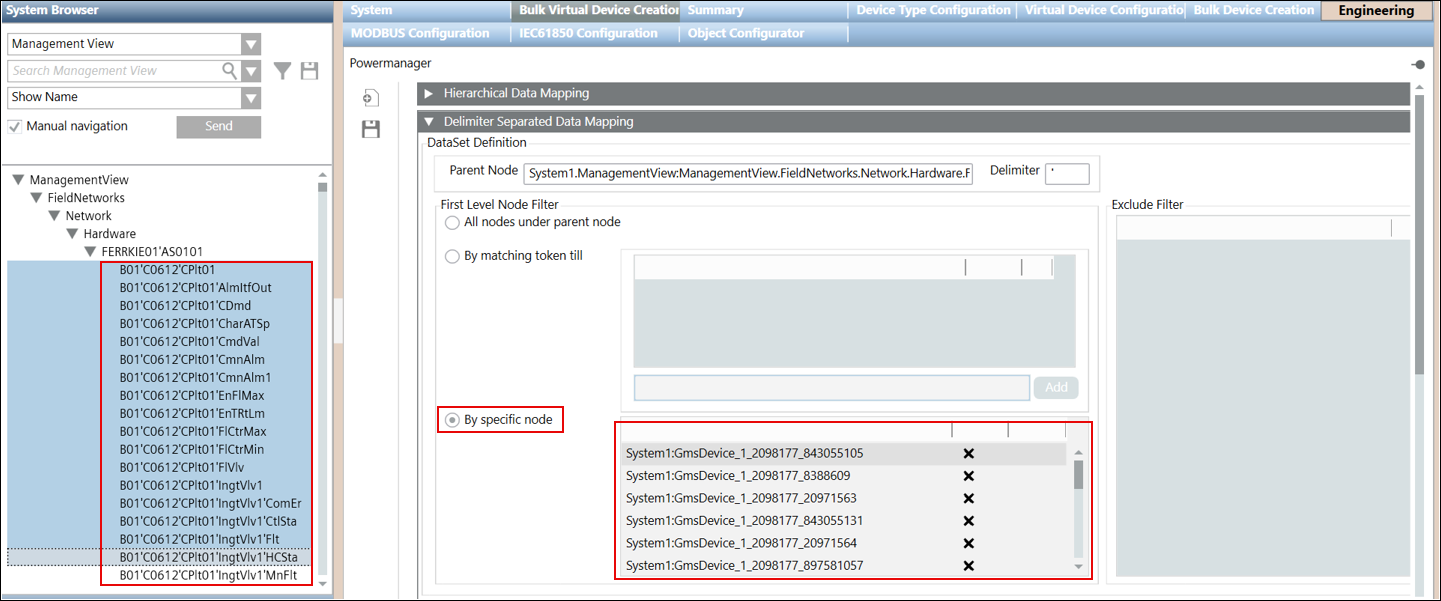Switch to the MODBUS Configuration tab
The height and width of the screenshot is (601, 1441).
(x=420, y=33)
